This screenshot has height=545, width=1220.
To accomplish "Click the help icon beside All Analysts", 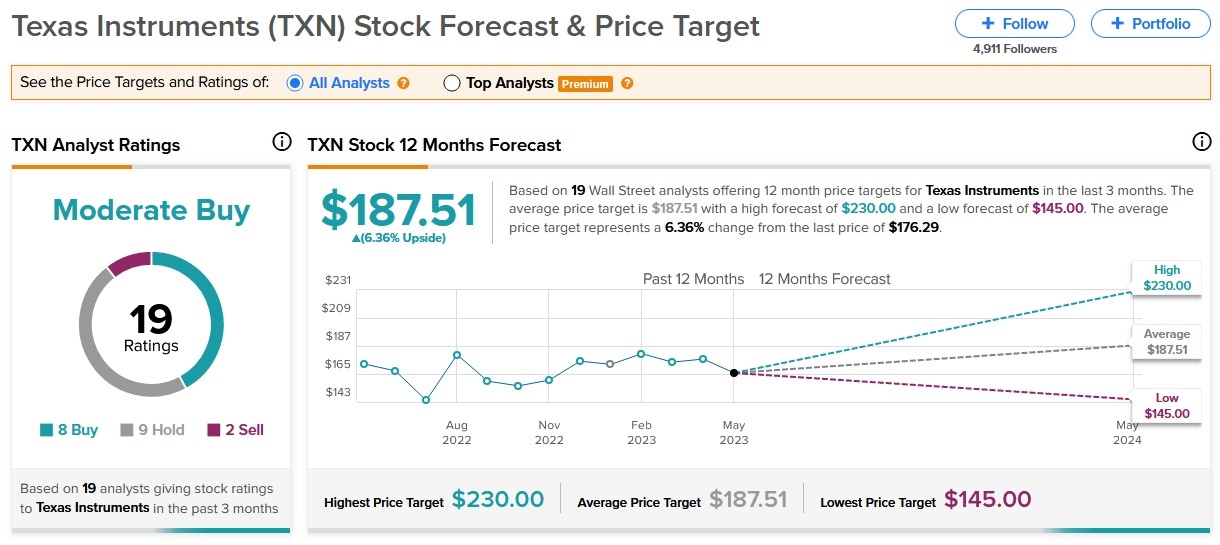I will pyautogui.click(x=404, y=83).
